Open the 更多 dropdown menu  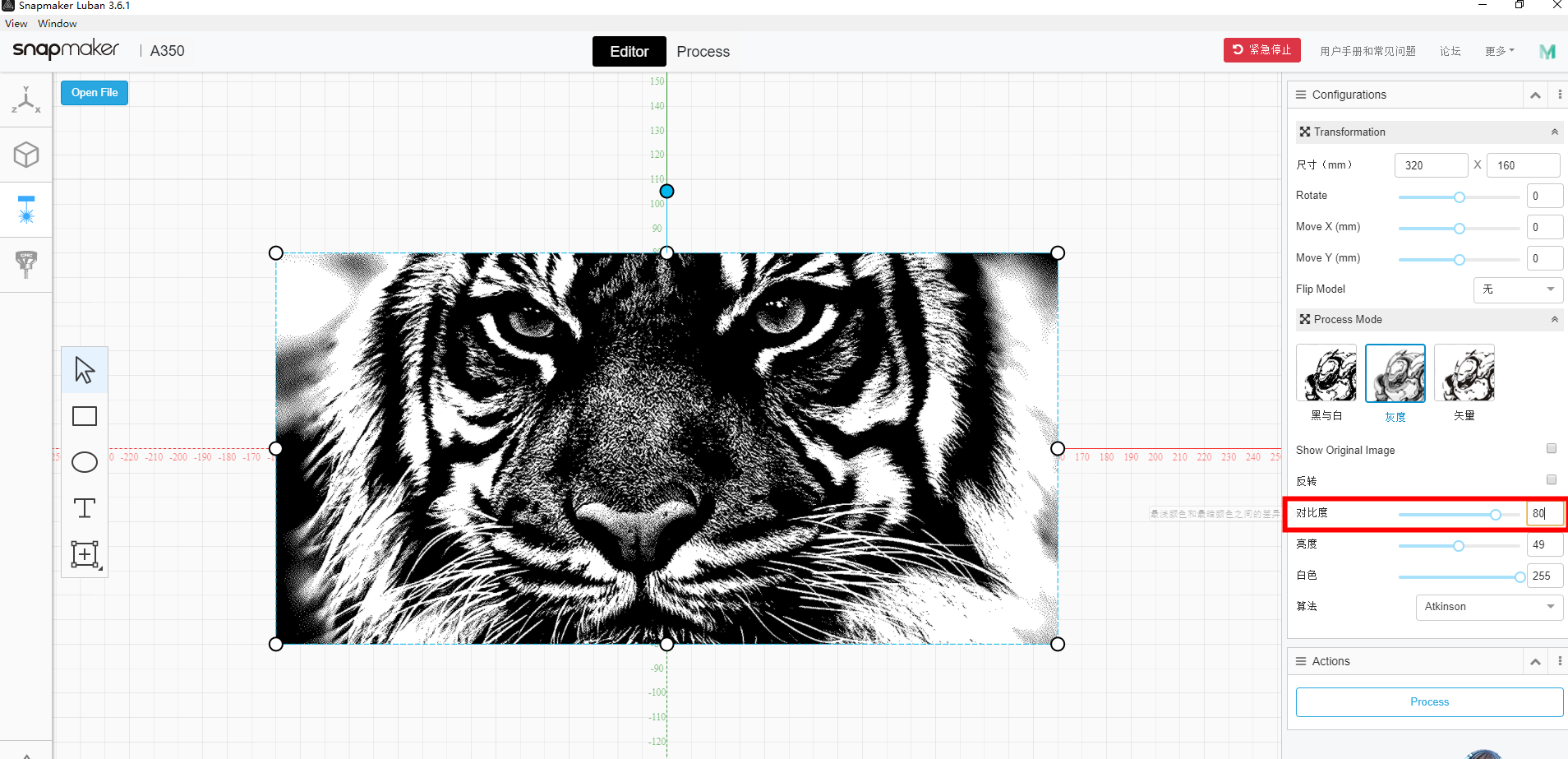[1499, 51]
